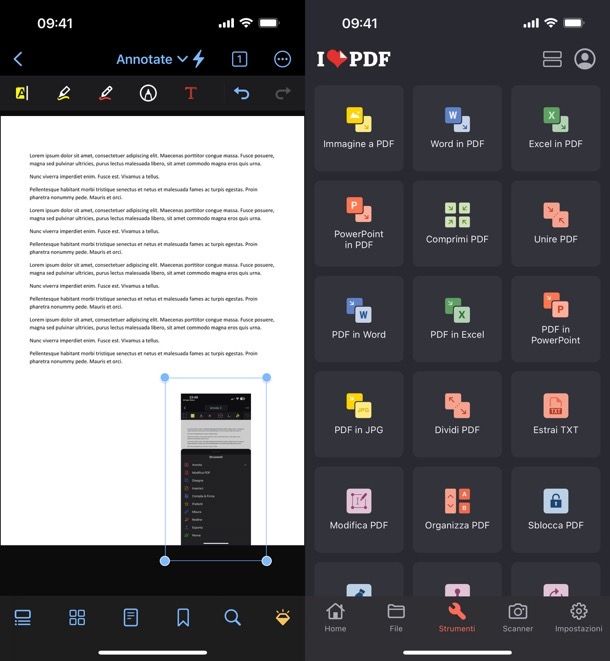Switch to the Impostazioni tab
The height and width of the screenshot is (661, 610).
579,618
